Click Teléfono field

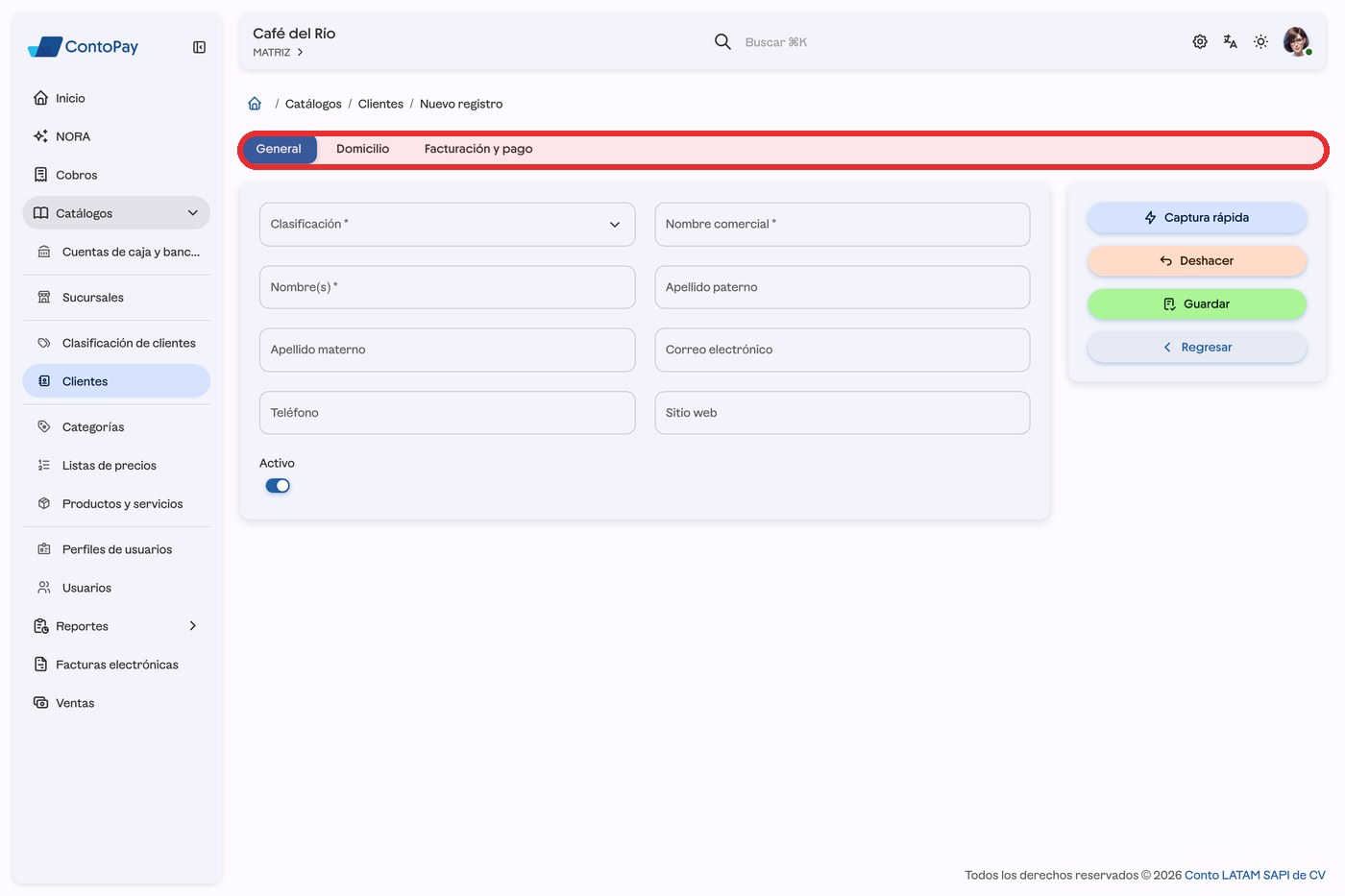tap(447, 413)
